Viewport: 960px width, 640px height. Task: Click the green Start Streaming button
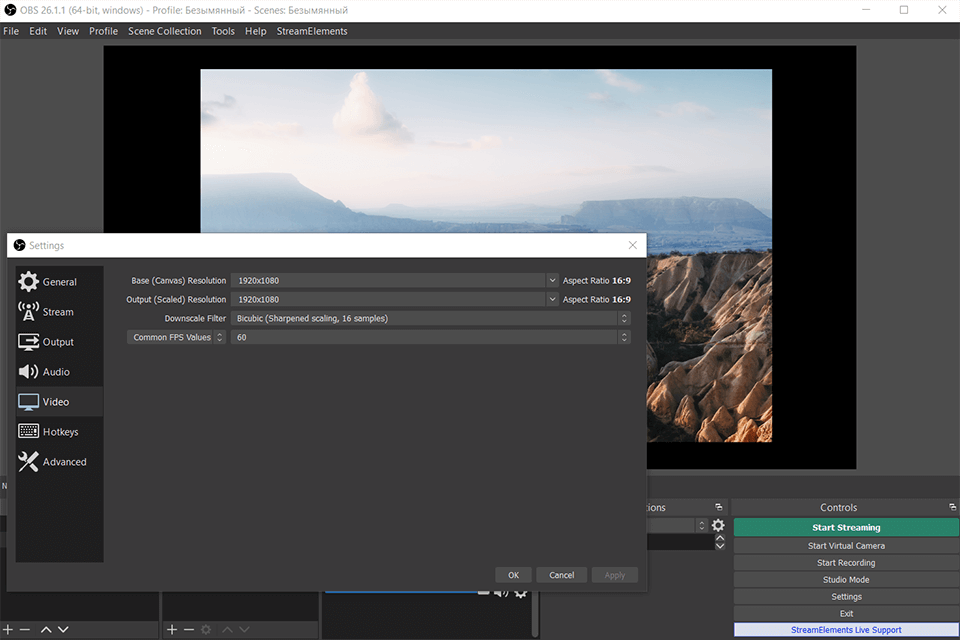click(845, 527)
